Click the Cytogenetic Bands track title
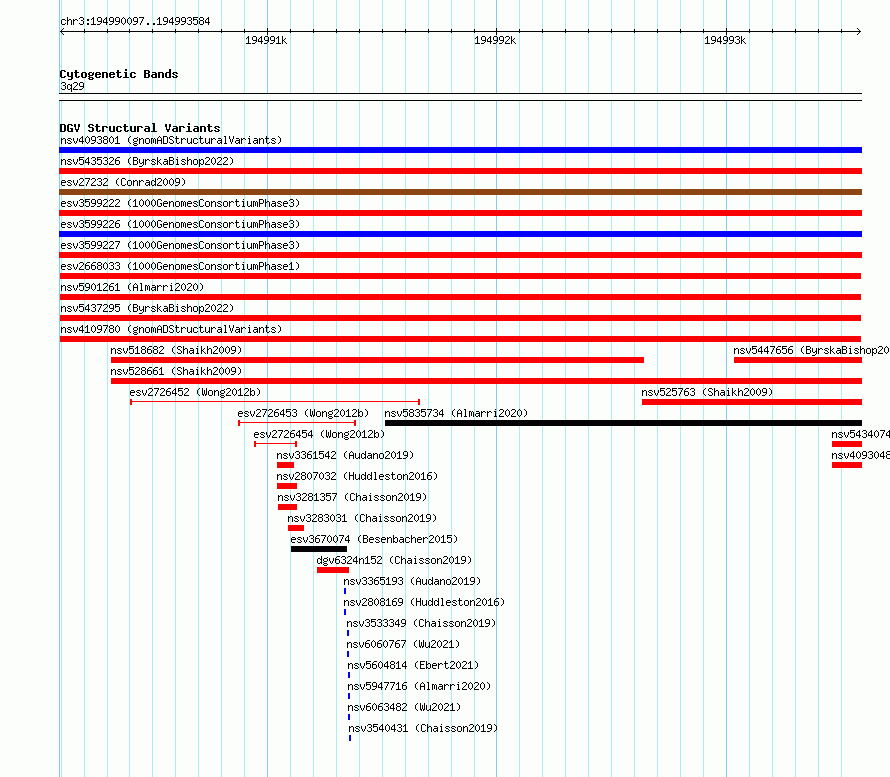Viewport: 890px width, 777px height. click(x=119, y=74)
